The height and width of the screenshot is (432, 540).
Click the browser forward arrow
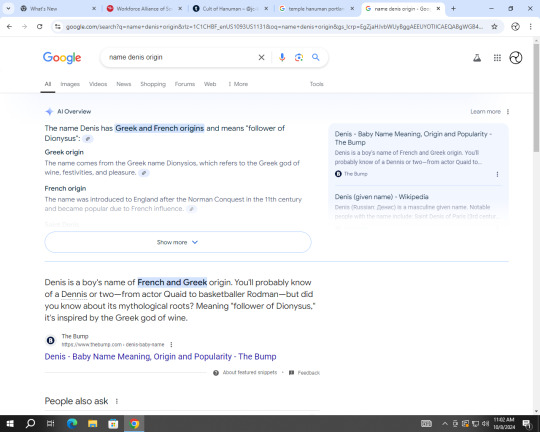point(24,27)
